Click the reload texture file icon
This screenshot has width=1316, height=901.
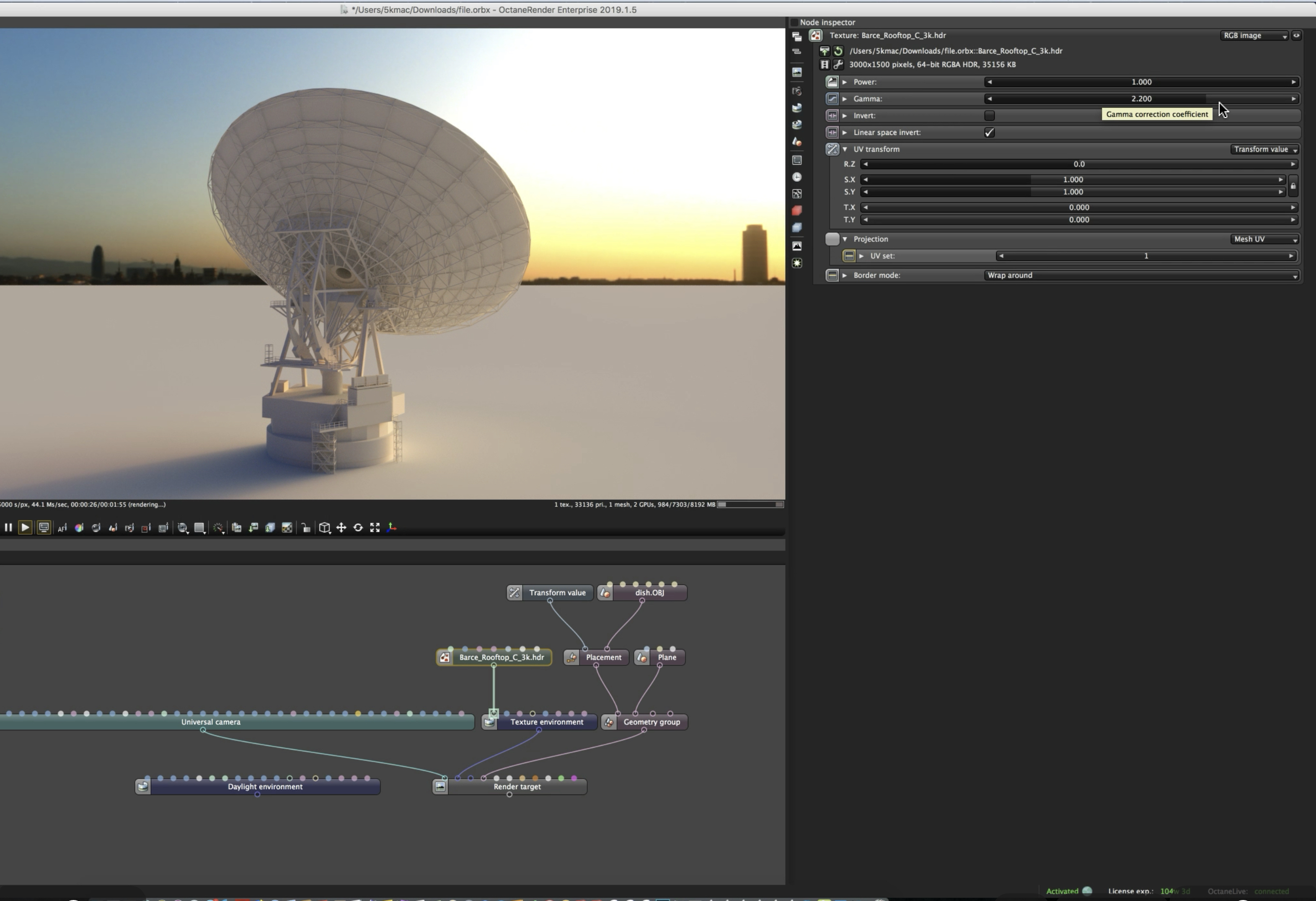click(839, 51)
